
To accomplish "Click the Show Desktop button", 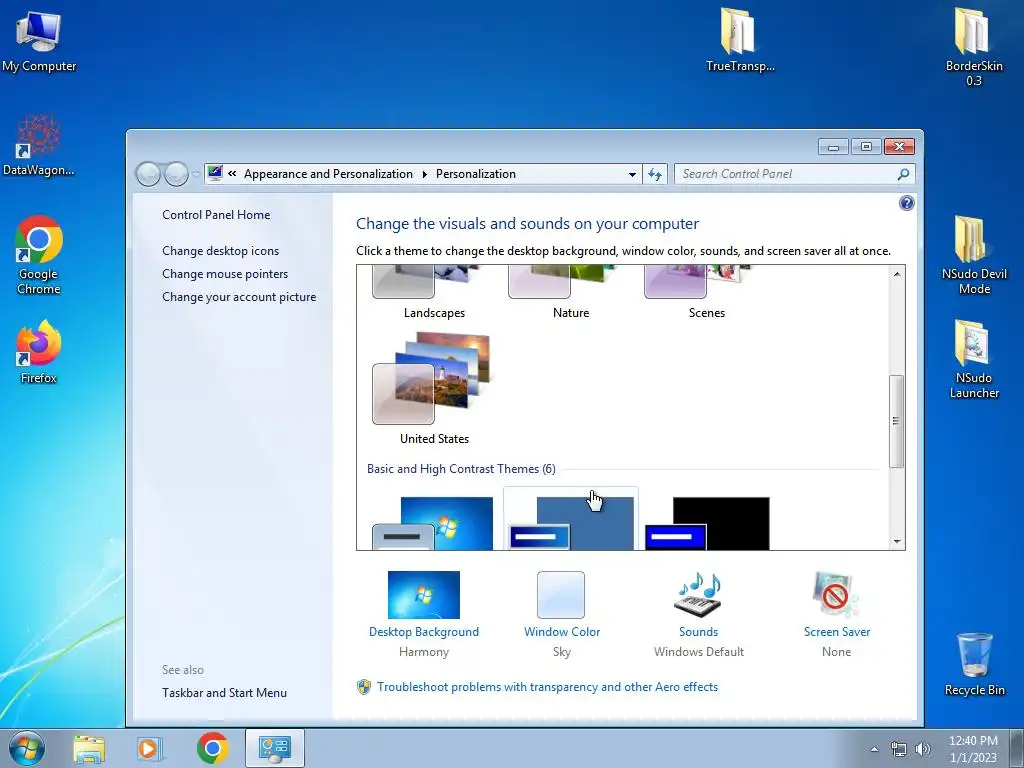I will pos(1018,748).
